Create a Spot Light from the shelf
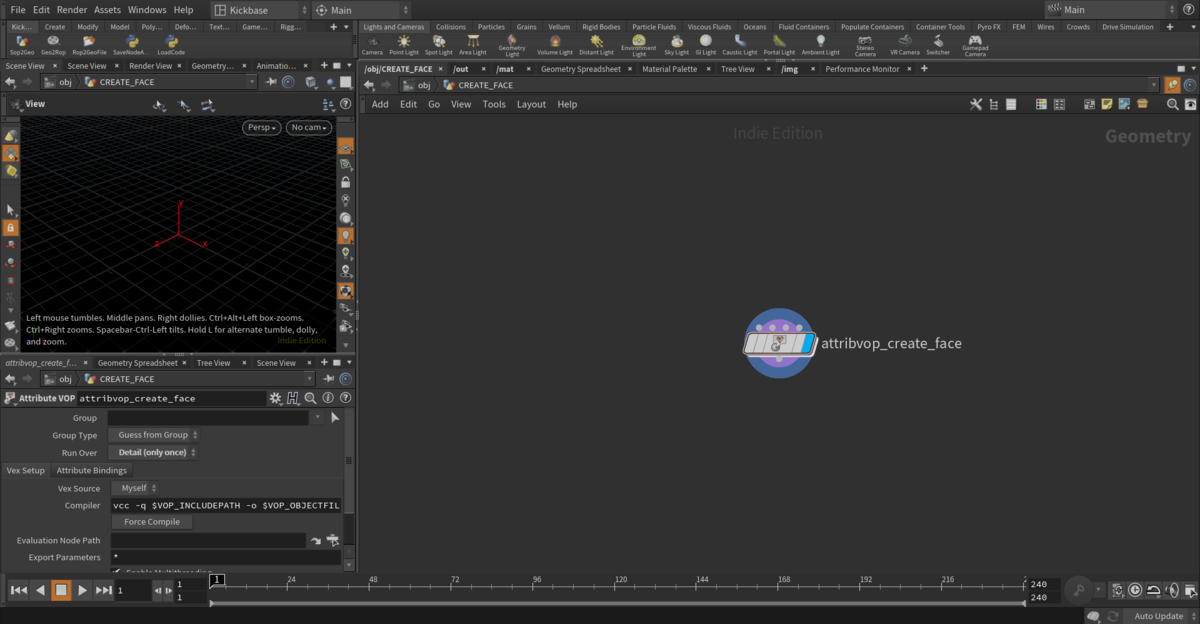1200x624 pixels. click(x=439, y=45)
